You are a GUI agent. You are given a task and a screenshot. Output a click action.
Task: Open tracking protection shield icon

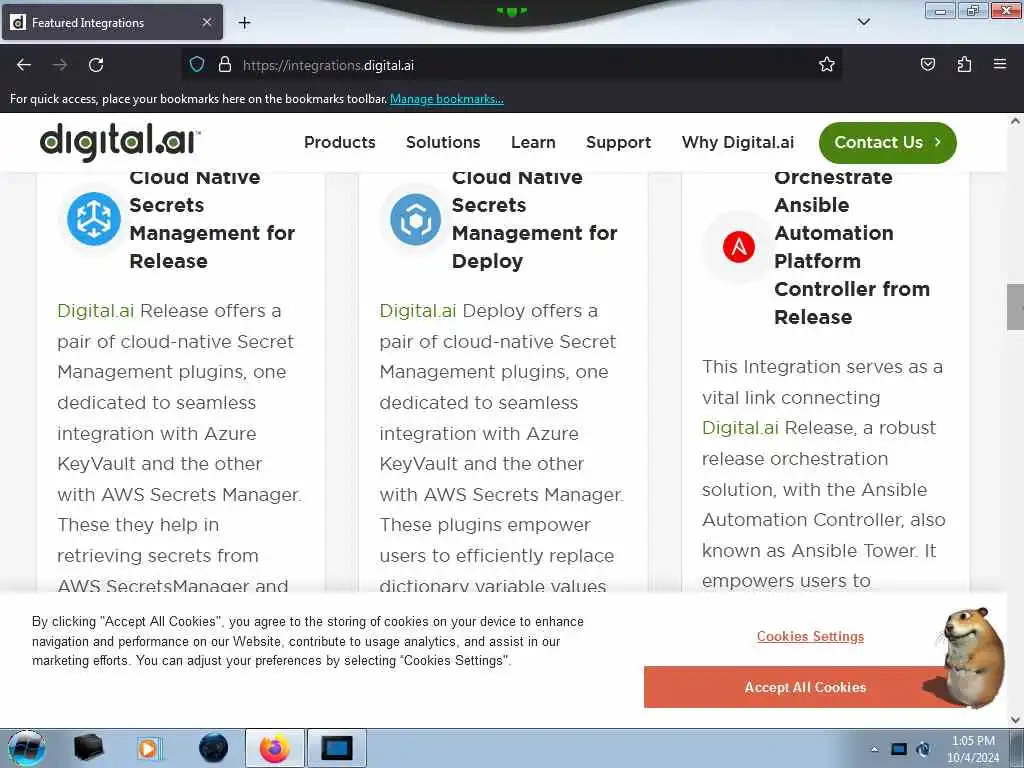pyautogui.click(x=197, y=65)
